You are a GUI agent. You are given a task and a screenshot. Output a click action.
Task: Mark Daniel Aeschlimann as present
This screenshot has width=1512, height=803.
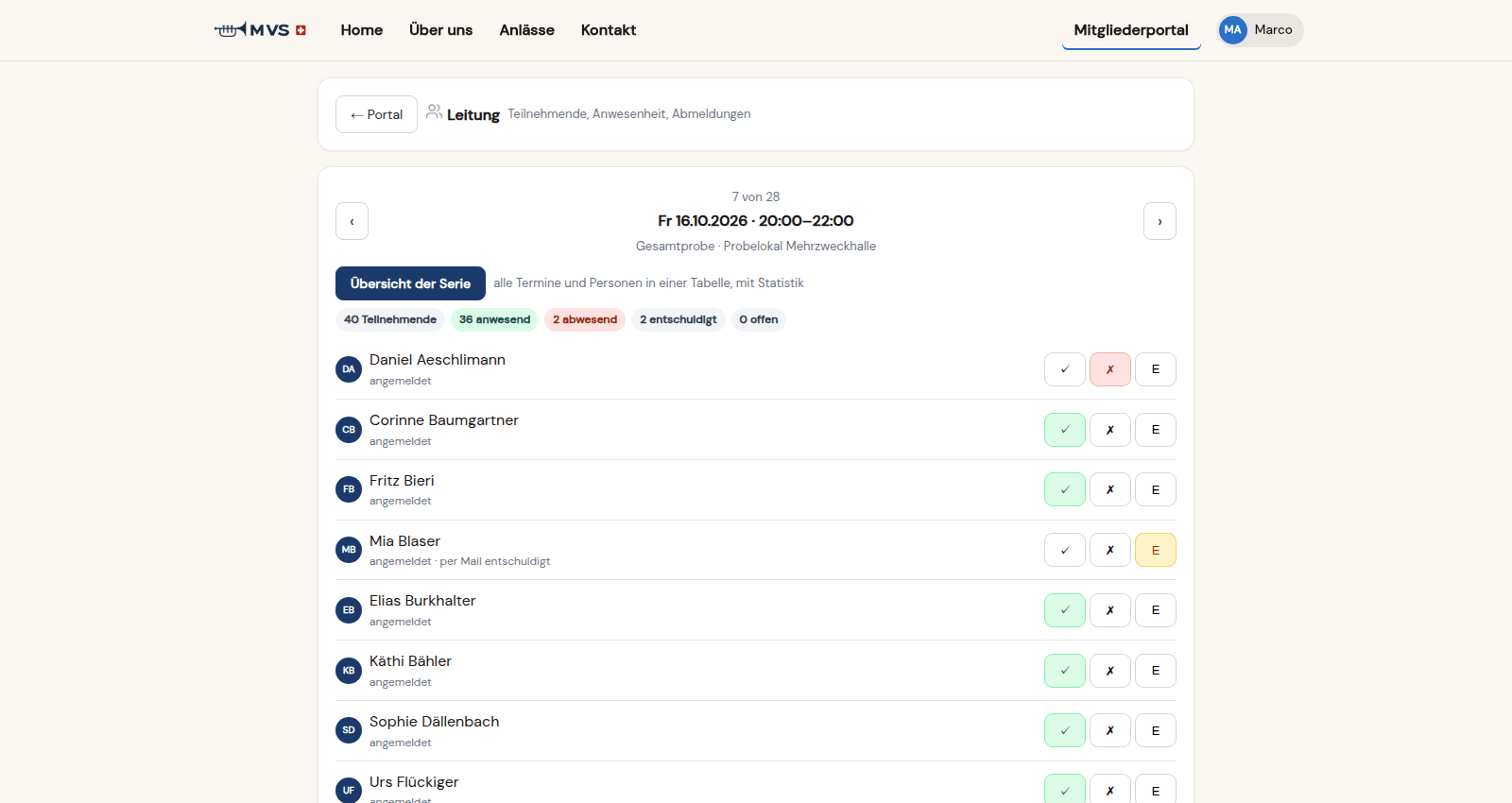pyautogui.click(x=1065, y=369)
